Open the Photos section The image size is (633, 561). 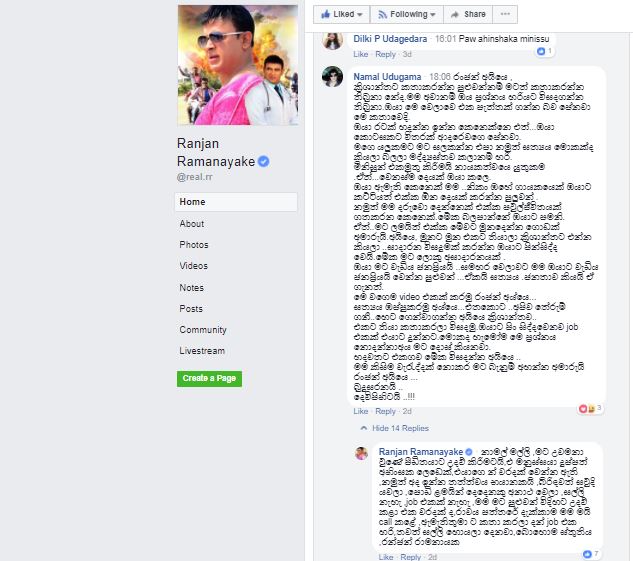coord(194,245)
